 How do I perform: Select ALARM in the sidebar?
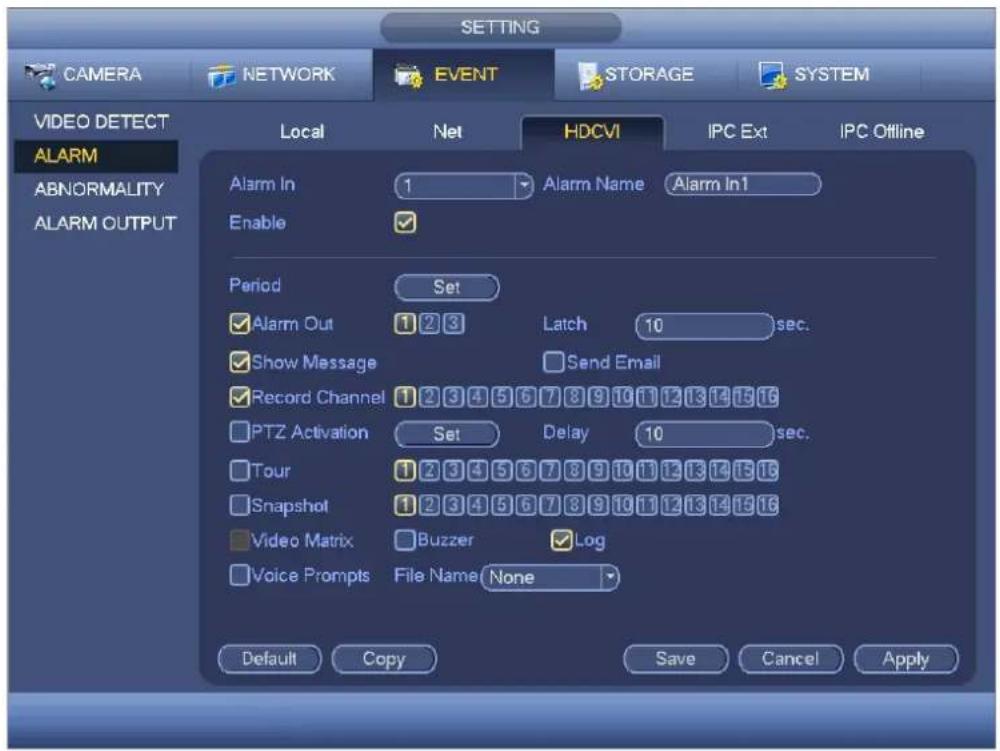96,156
